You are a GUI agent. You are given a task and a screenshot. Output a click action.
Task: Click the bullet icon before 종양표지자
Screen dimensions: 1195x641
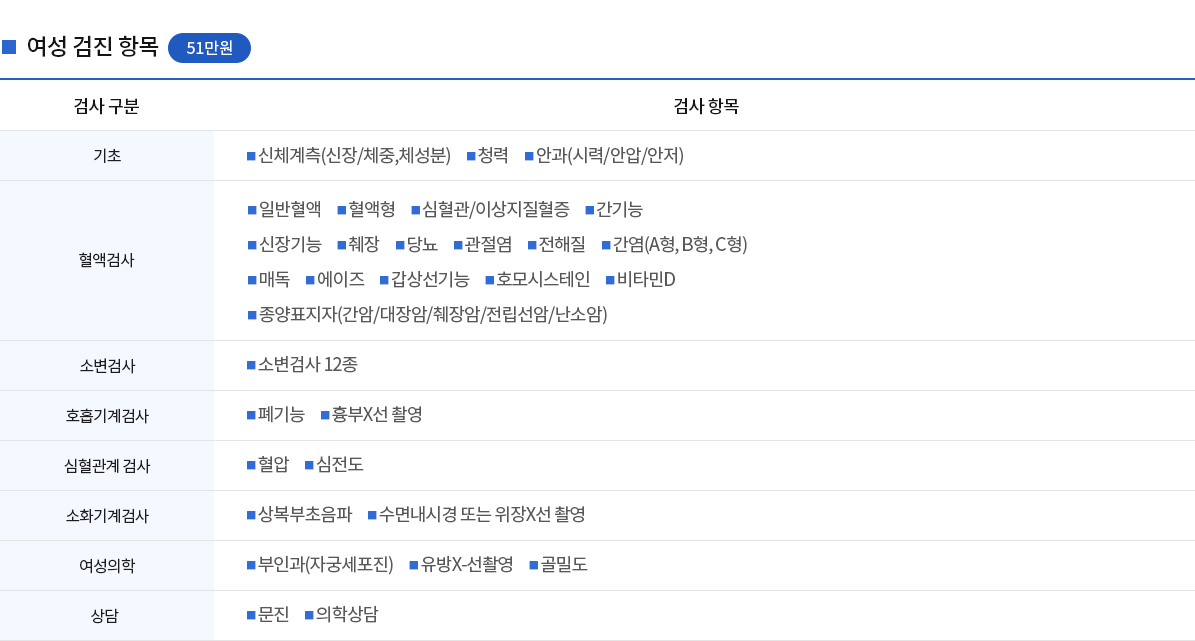pos(251,316)
